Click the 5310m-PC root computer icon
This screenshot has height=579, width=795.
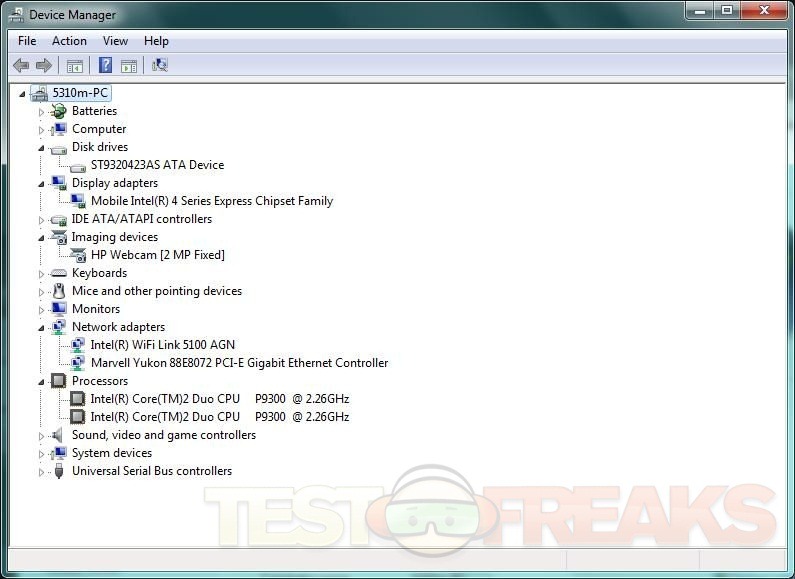(x=39, y=93)
